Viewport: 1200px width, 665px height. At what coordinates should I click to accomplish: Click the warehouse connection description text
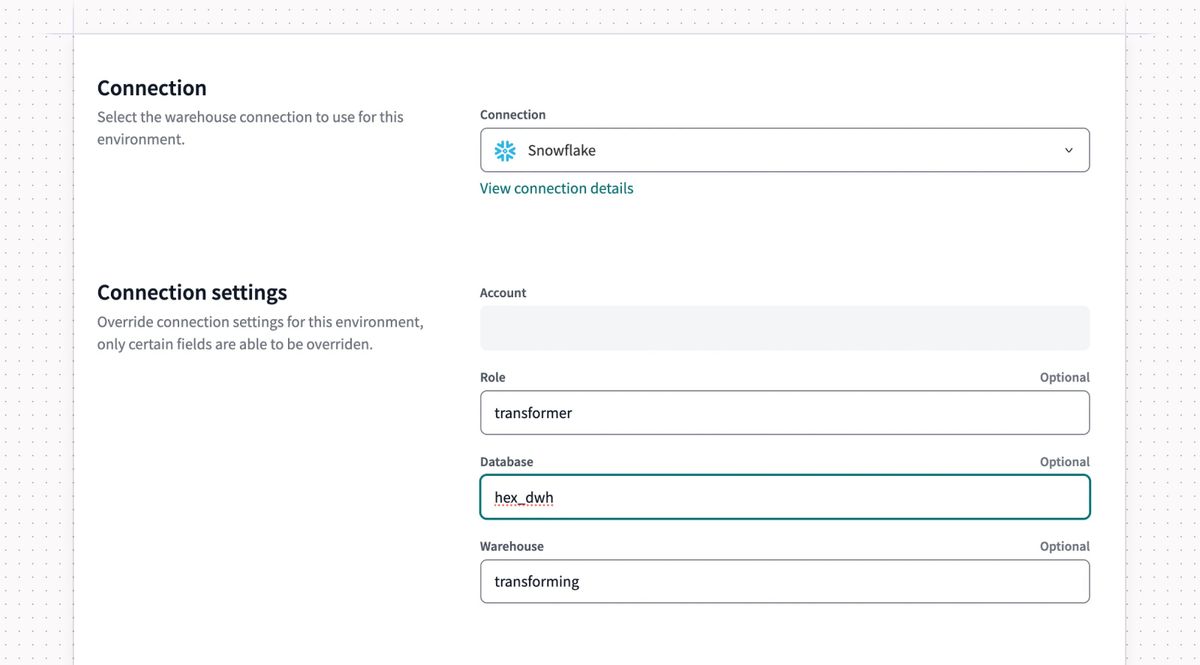250,128
